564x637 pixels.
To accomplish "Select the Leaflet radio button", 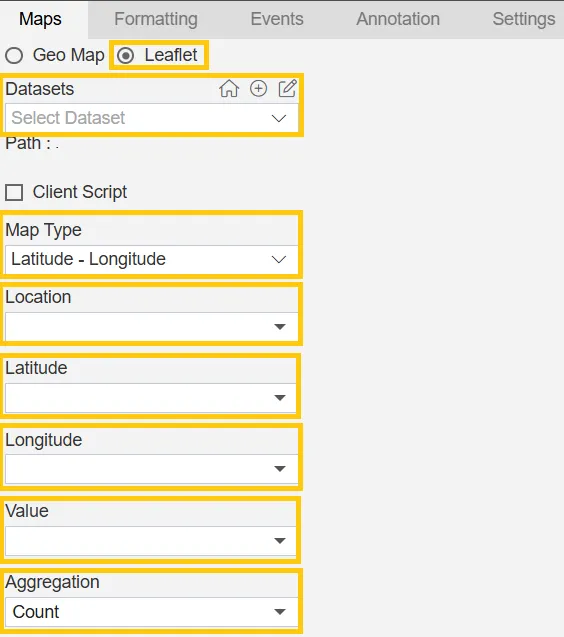I will [125, 55].
